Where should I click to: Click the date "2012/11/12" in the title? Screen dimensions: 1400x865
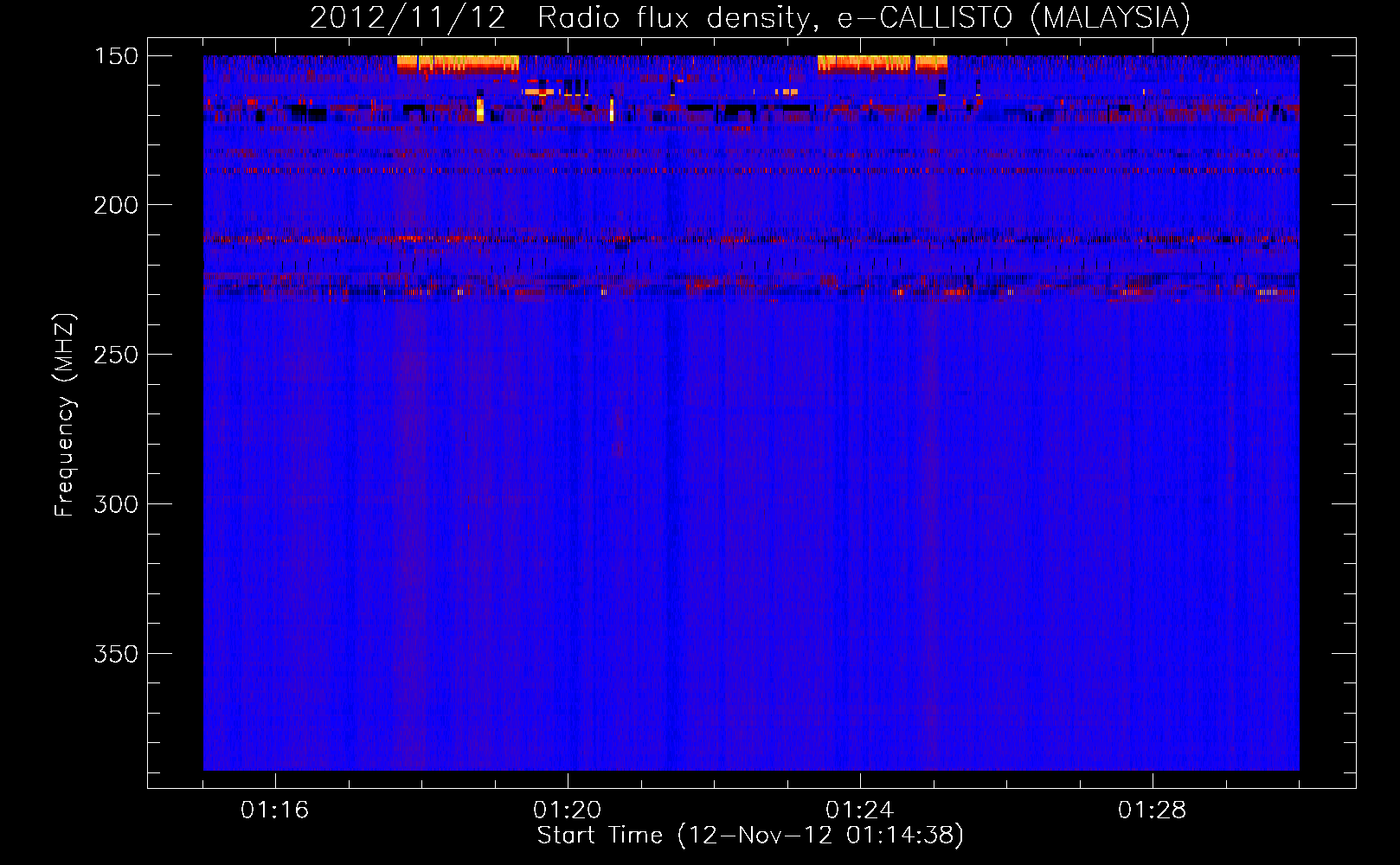pyautogui.click(x=408, y=18)
